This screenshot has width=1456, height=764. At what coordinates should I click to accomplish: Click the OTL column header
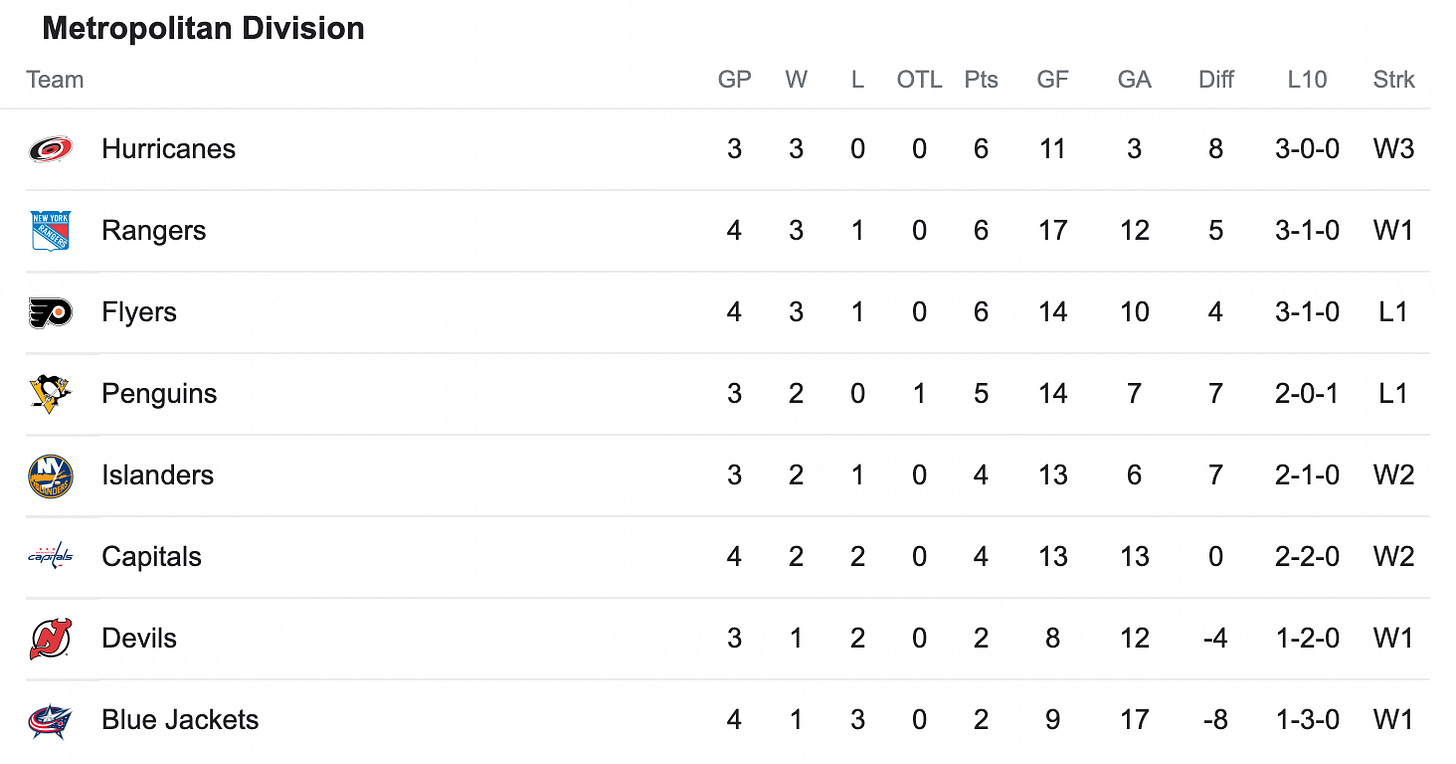click(919, 80)
